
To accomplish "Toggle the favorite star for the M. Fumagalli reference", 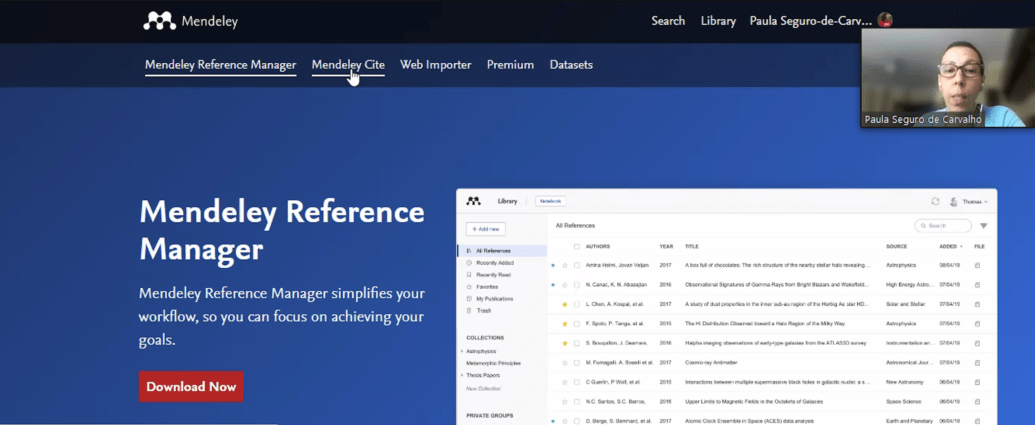I will 564,363.
